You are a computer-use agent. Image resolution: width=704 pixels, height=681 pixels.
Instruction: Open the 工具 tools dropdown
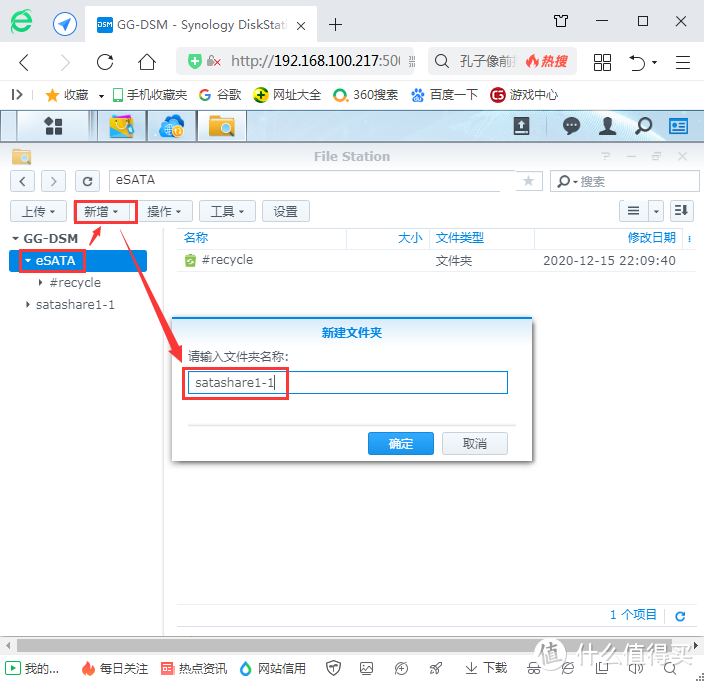click(x=227, y=211)
